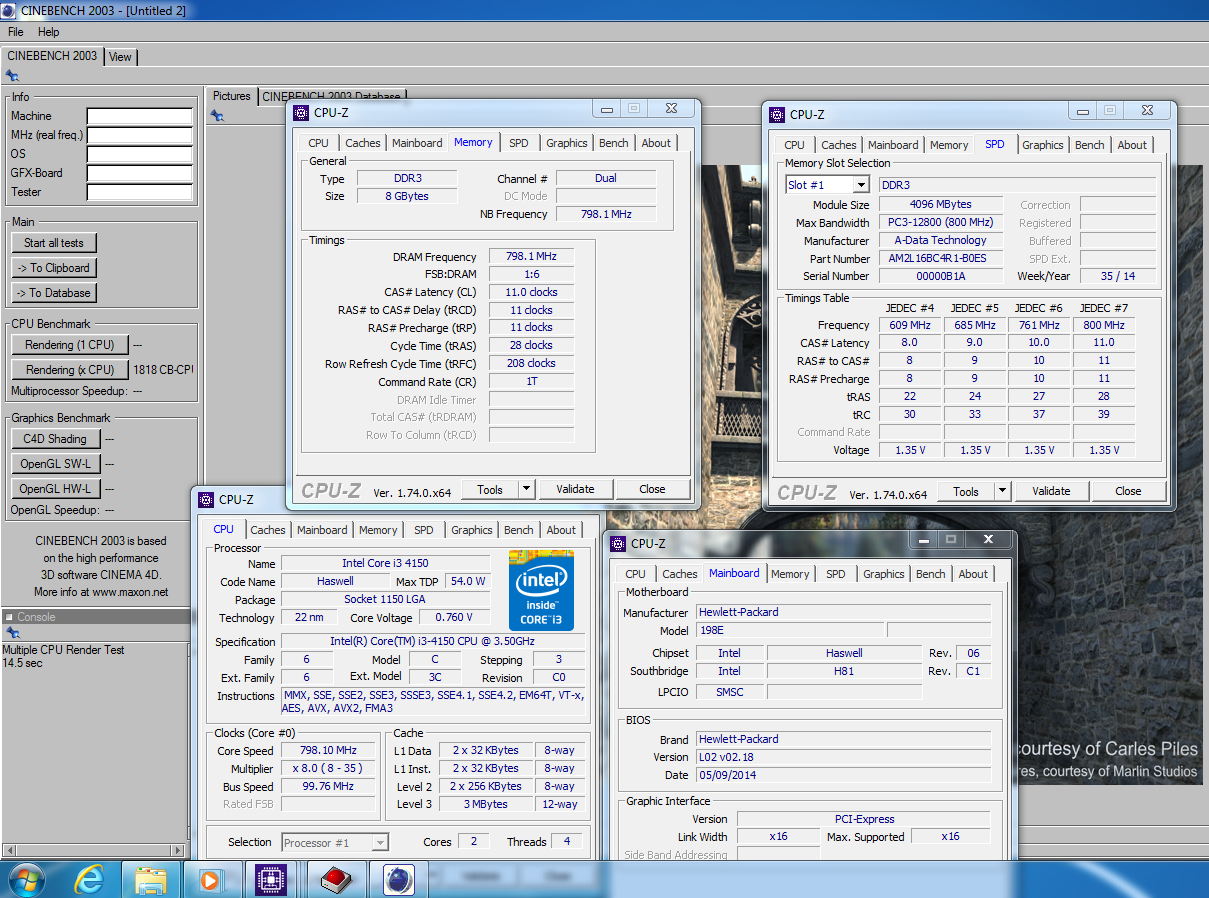Open Graphics tab in CPU-Z SPD window
Image resolution: width=1209 pixels, height=898 pixels.
[1043, 145]
